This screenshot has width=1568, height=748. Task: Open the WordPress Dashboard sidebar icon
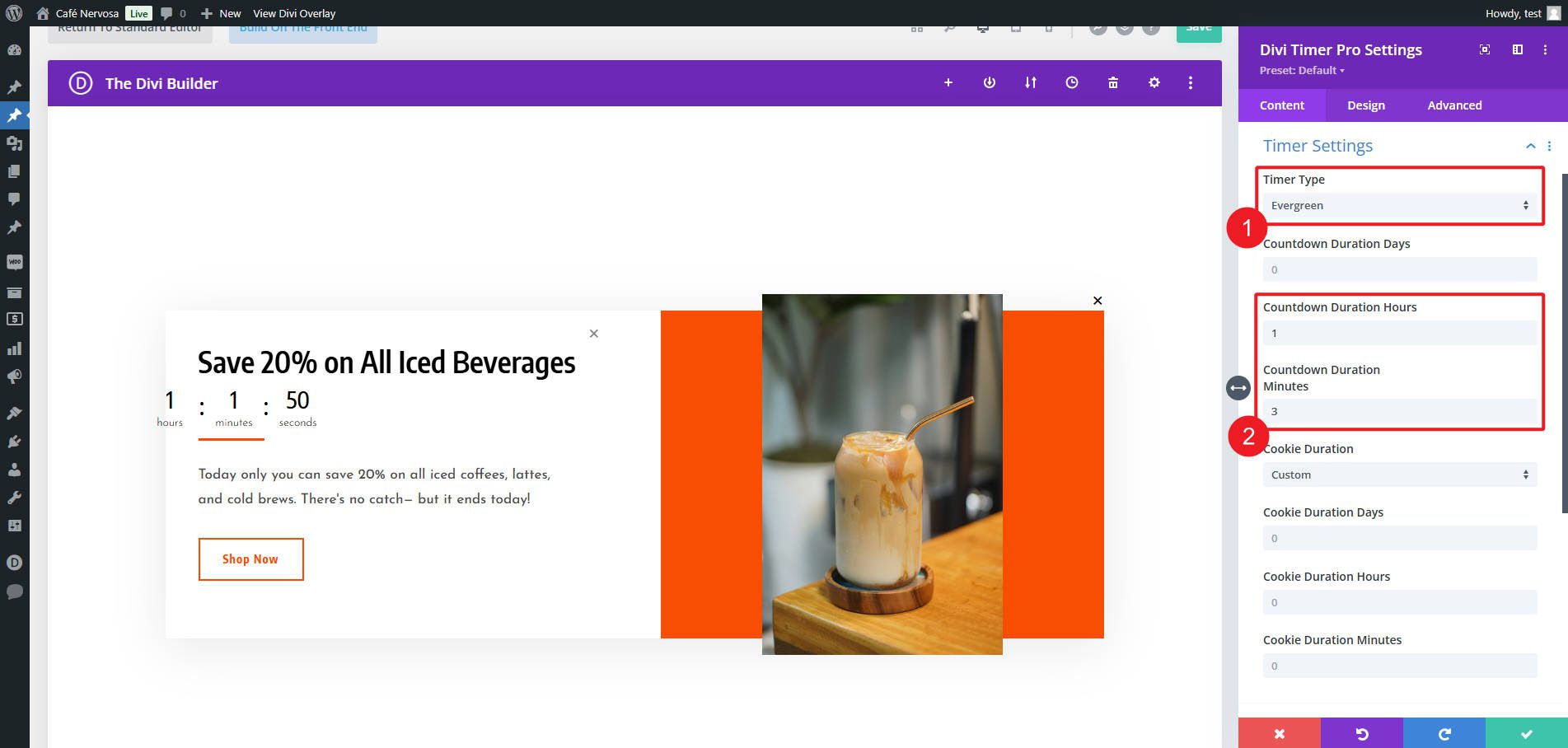(14, 50)
